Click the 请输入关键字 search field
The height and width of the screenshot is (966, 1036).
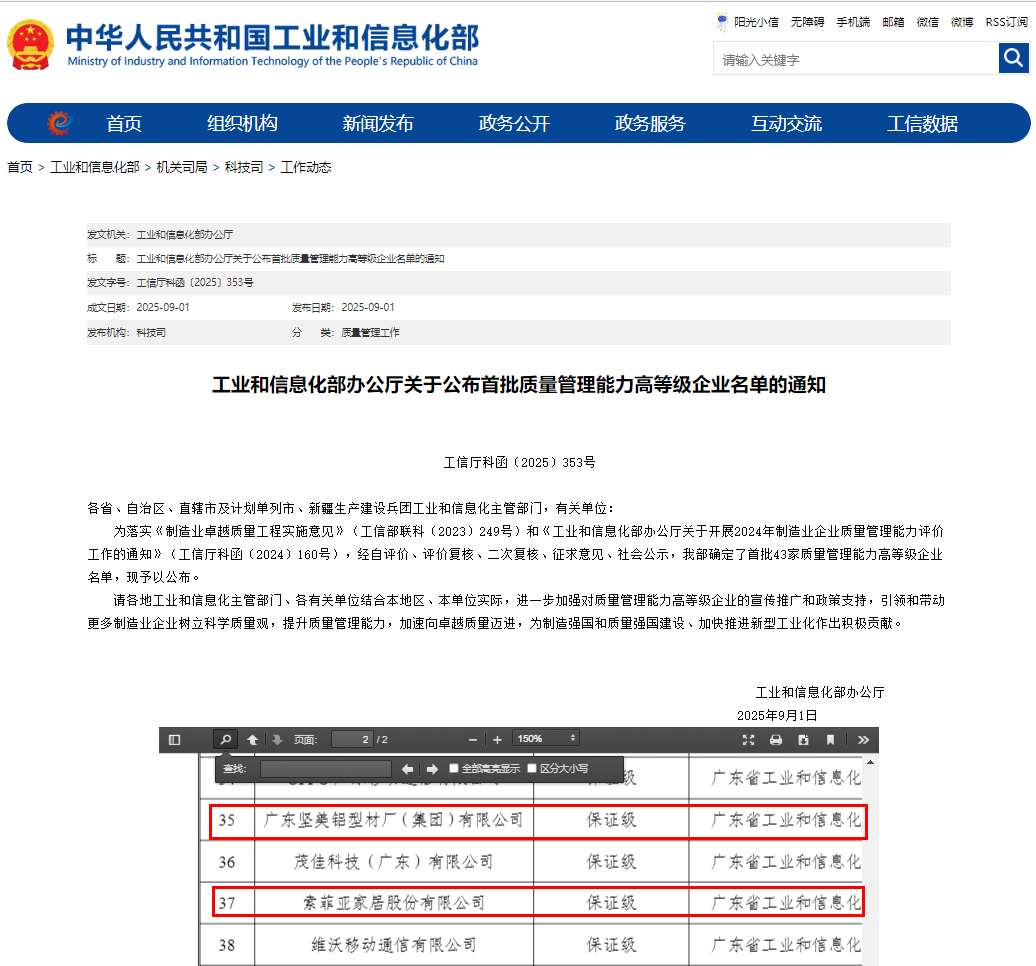pyautogui.click(x=855, y=60)
